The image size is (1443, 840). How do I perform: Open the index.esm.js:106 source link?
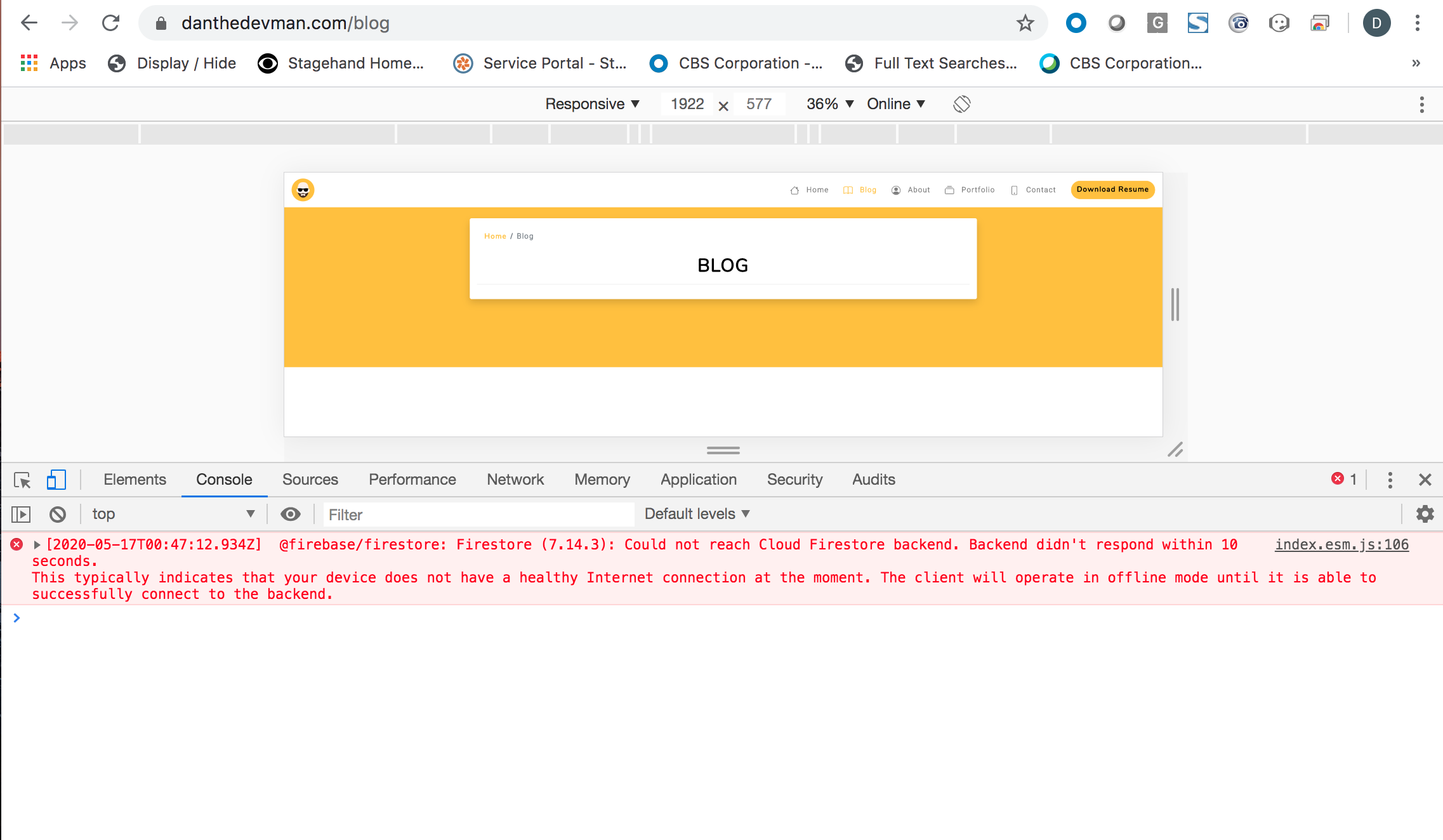(x=1341, y=545)
